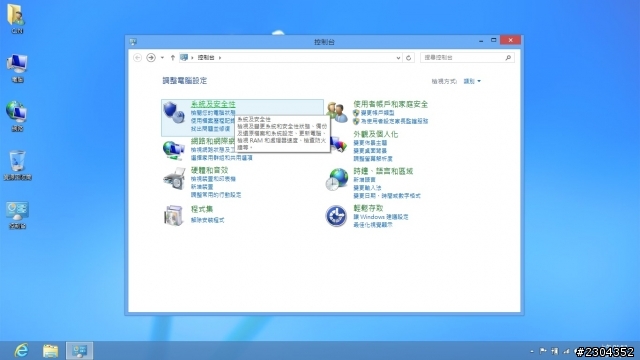The width and height of the screenshot is (640, 360).
Task: Open the Network (網路) desktop icon
Action: tap(17, 117)
